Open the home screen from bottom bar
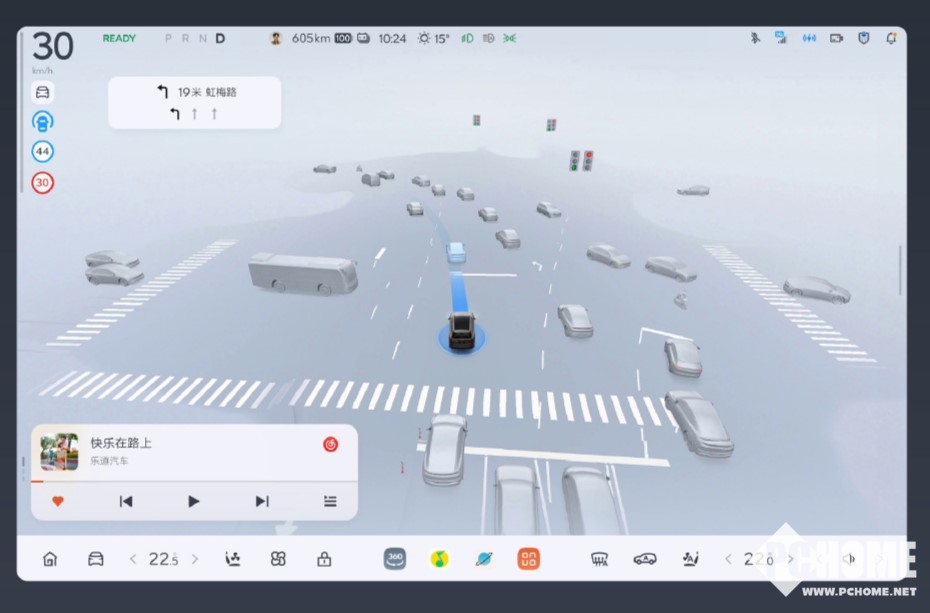 coord(50,559)
